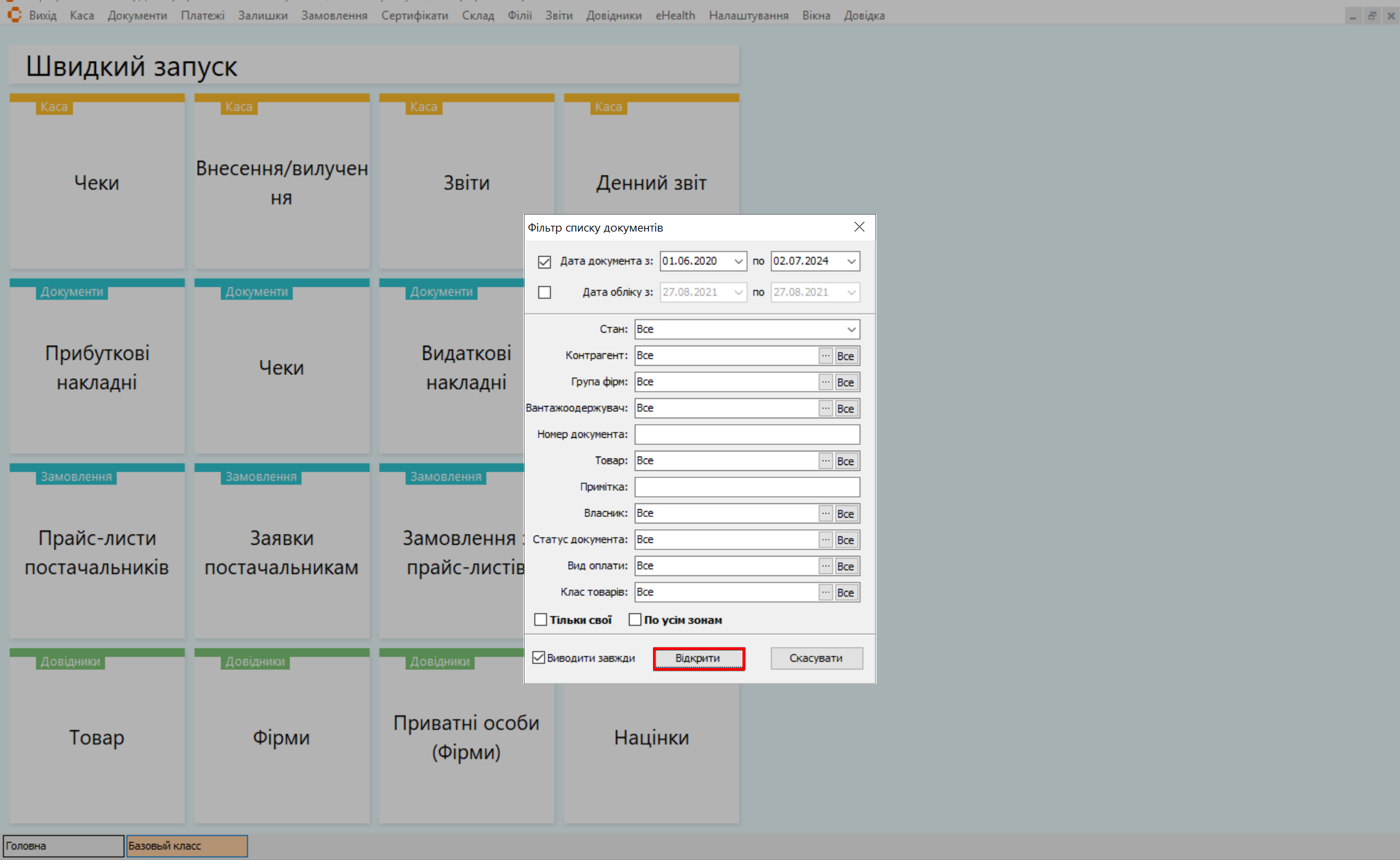Image resolution: width=1400 pixels, height=860 pixels.
Task: Open browse ellipsis for Власник field
Action: click(x=825, y=514)
